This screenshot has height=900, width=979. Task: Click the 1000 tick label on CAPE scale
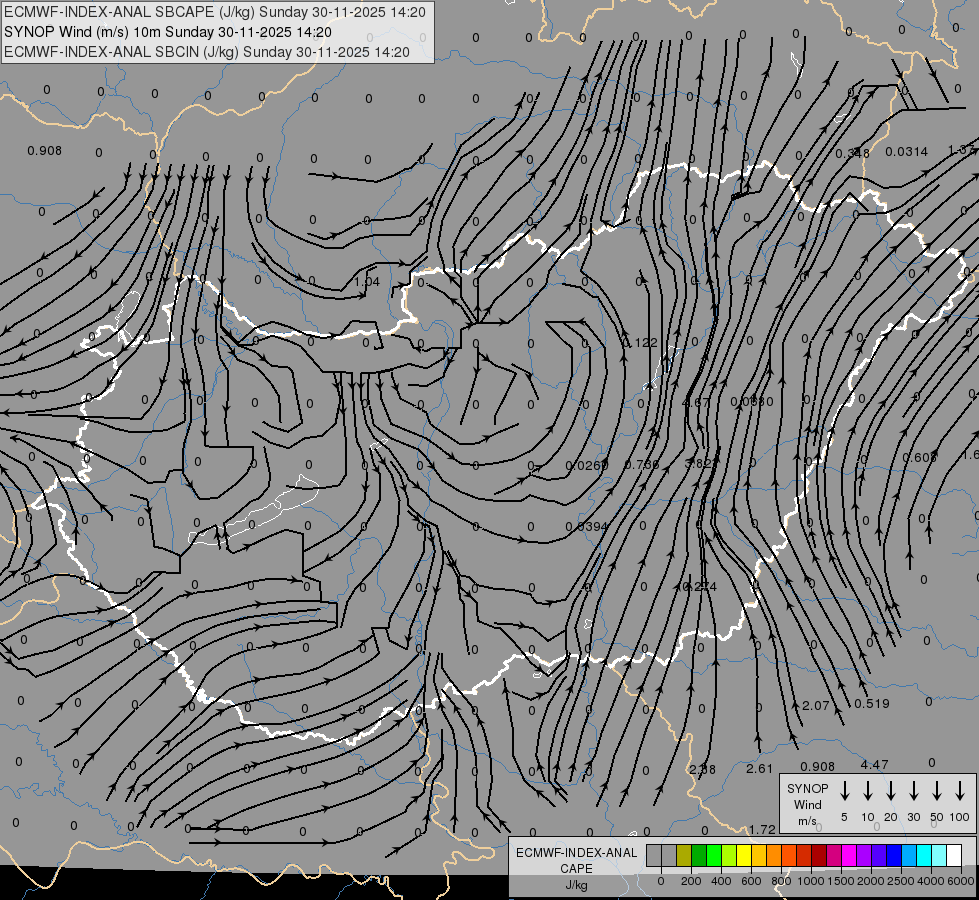point(811,881)
